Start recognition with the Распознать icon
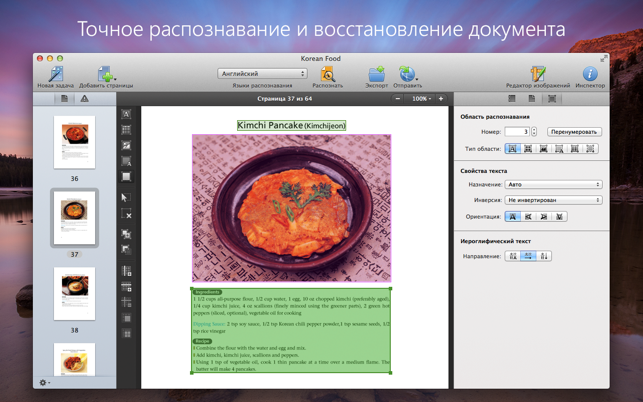643x402 pixels. pos(327,74)
